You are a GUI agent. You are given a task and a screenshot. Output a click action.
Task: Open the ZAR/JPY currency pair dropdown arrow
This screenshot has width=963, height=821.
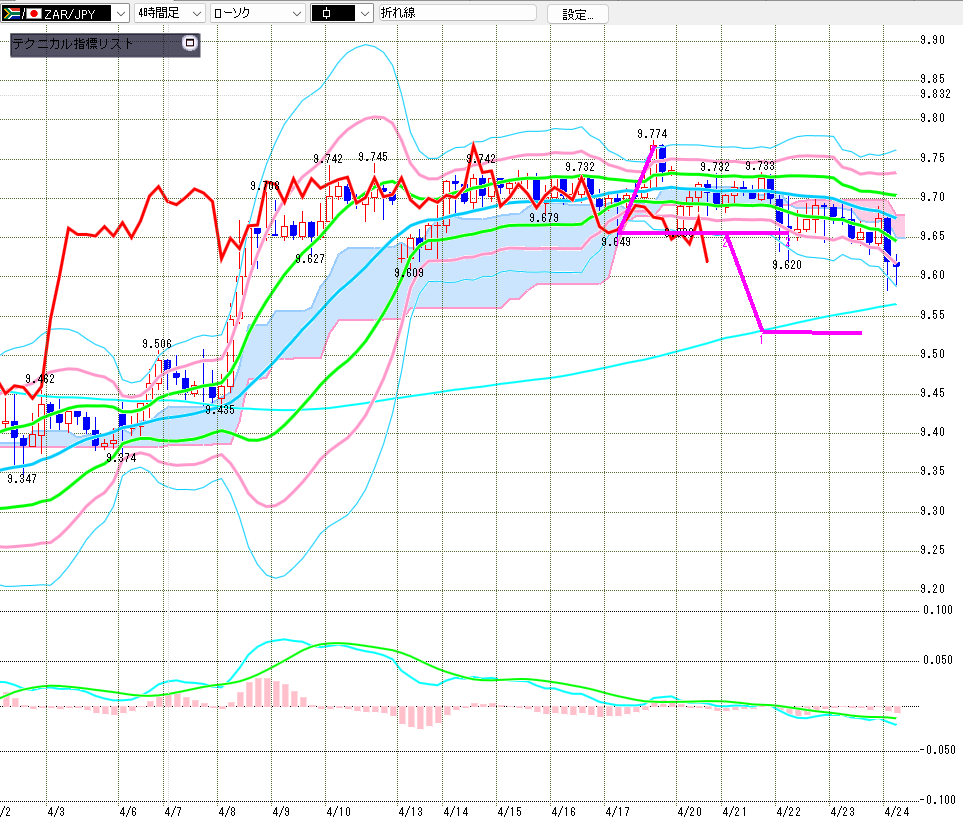tap(121, 13)
